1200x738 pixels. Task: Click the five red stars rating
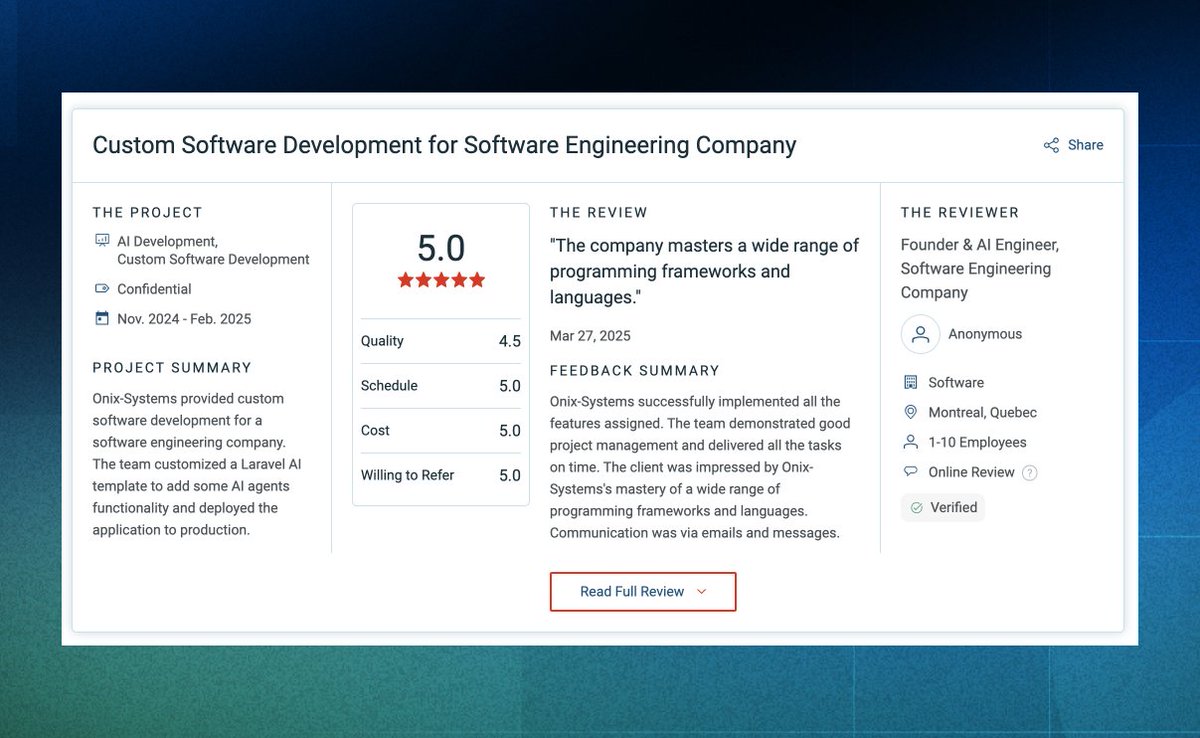[x=441, y=280]
